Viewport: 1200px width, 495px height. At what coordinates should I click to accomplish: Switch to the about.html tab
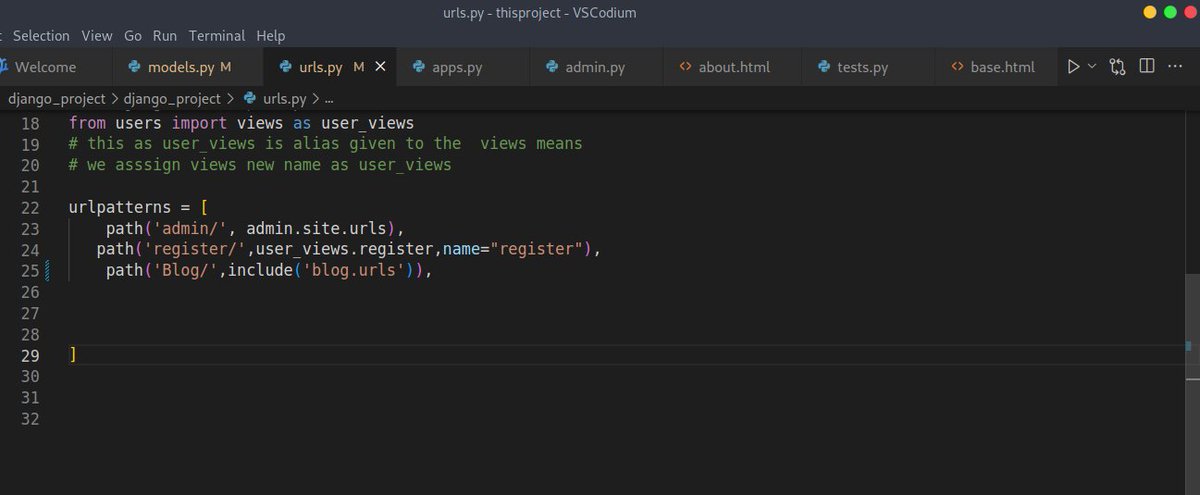click(x=731, y=67)
